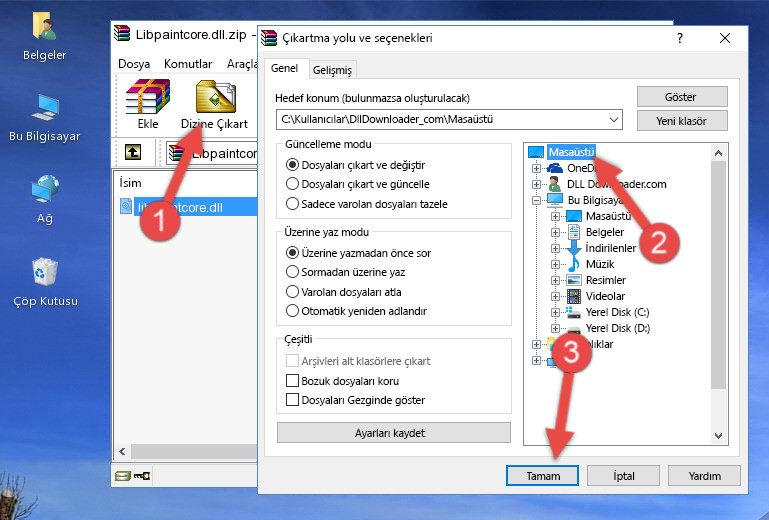Select 'Üzerine yazmadan önce sor' option
This screenshot has height=520, width=769.
(x=292, y=253)
